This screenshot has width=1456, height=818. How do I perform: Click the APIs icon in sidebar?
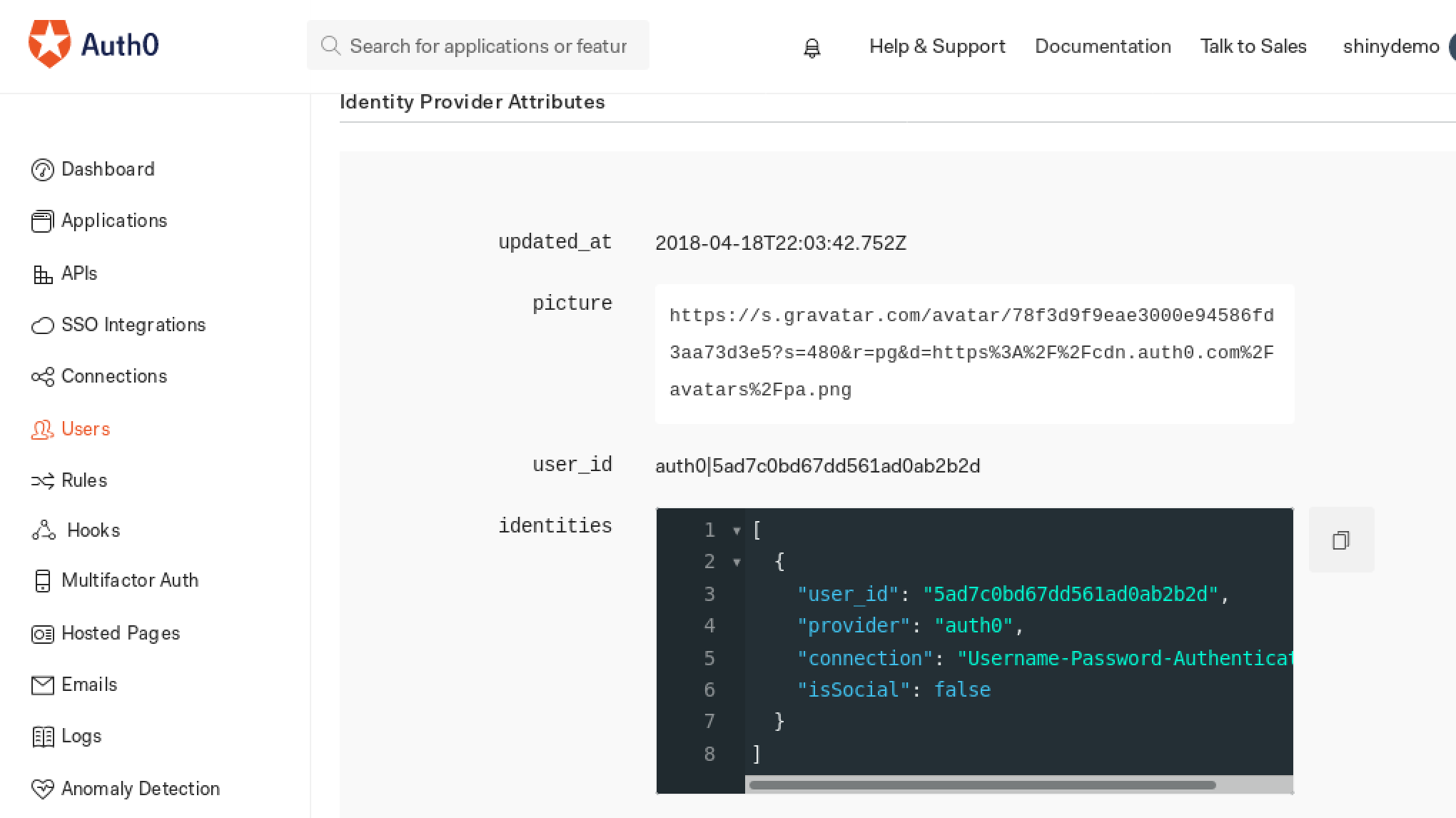[41, 274]
